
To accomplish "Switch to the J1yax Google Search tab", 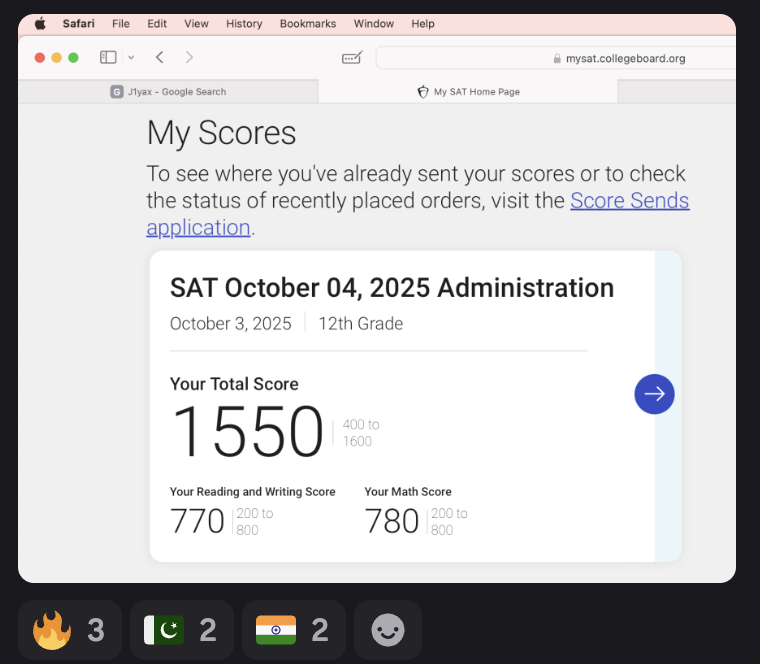I will 168,92.
